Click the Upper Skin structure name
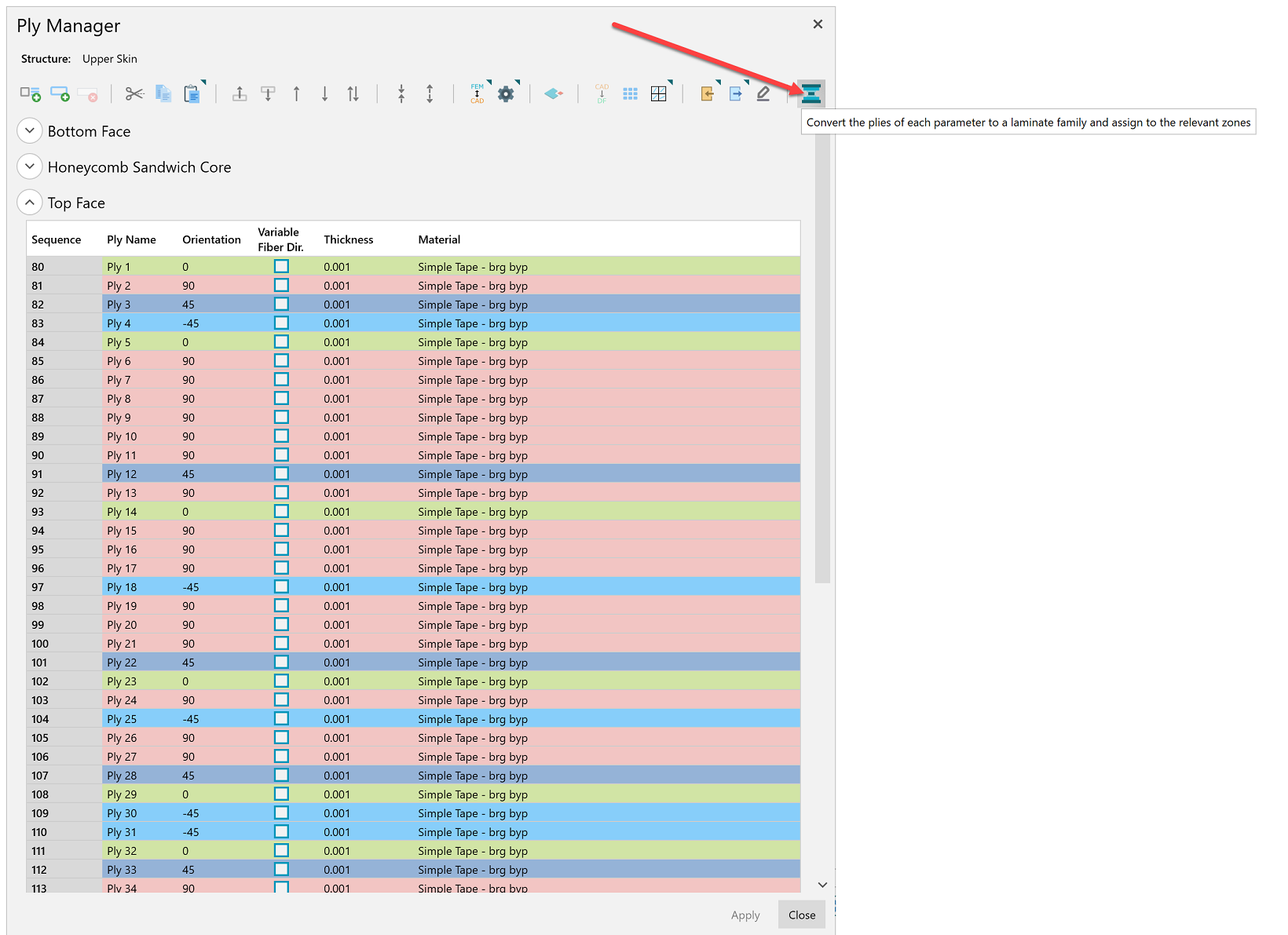The image size is (1288, 935). pos(110,59)
